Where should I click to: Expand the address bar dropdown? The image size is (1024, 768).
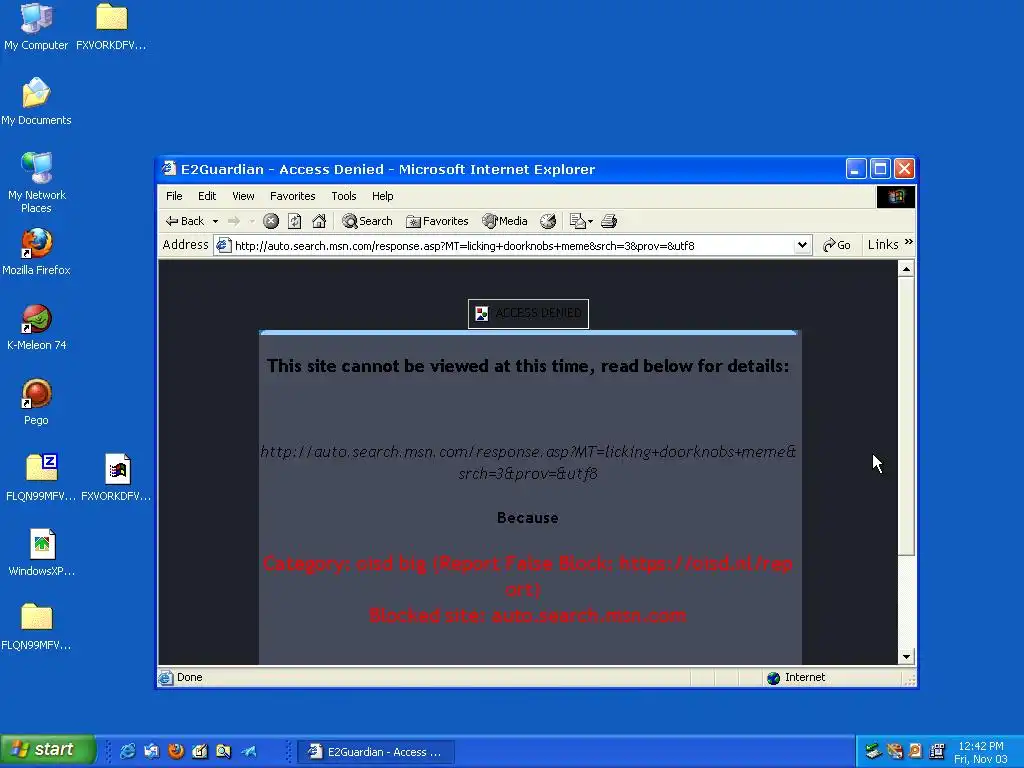tap(802, 245)
